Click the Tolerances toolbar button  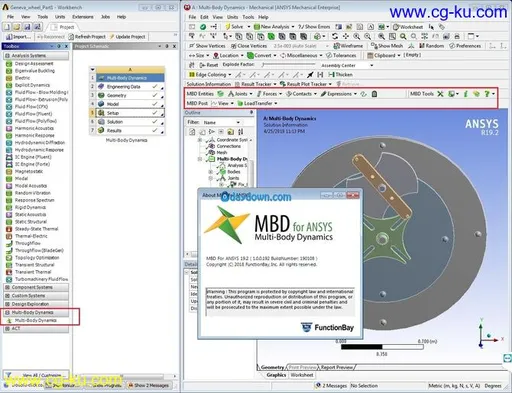(x=341, y=55)
